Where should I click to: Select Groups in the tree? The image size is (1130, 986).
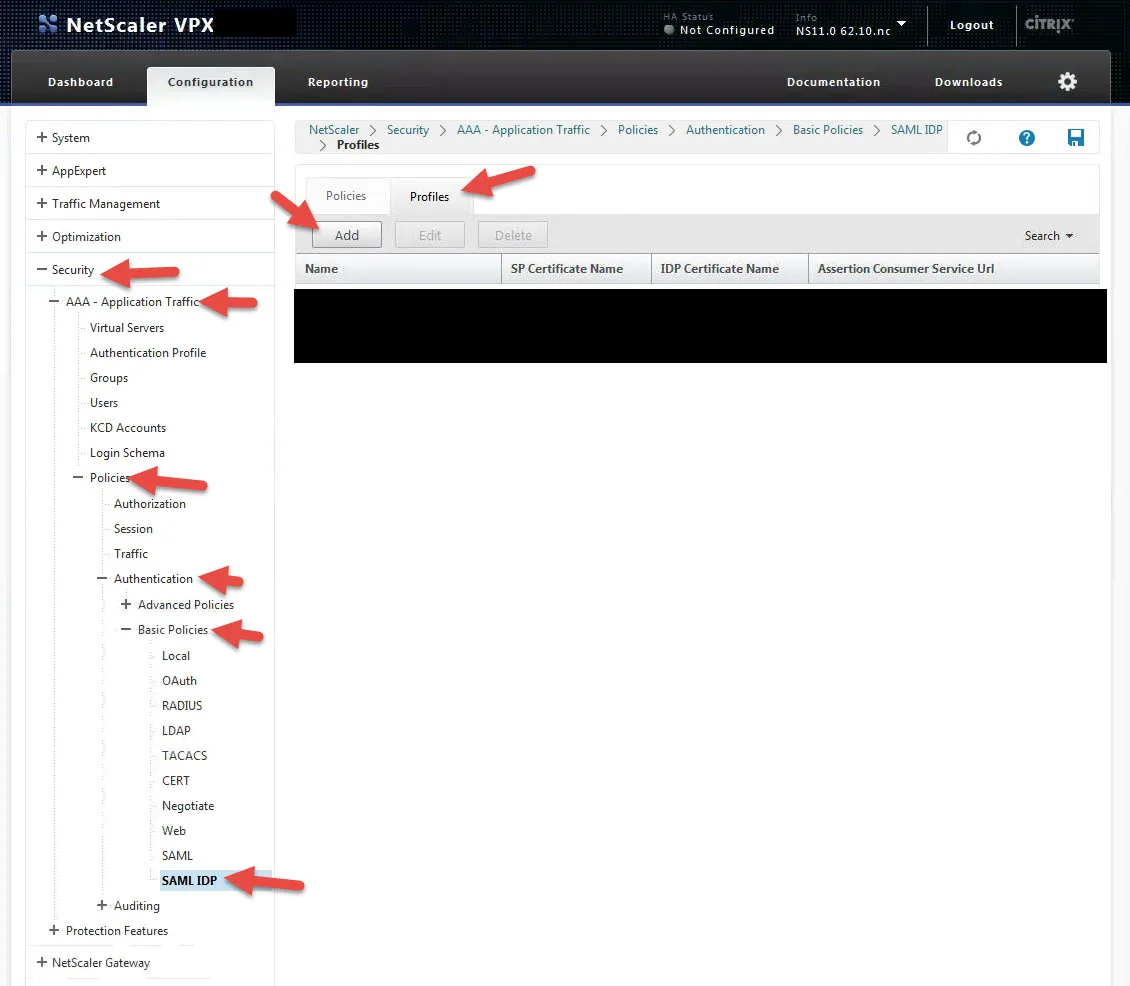pos(109,378)
